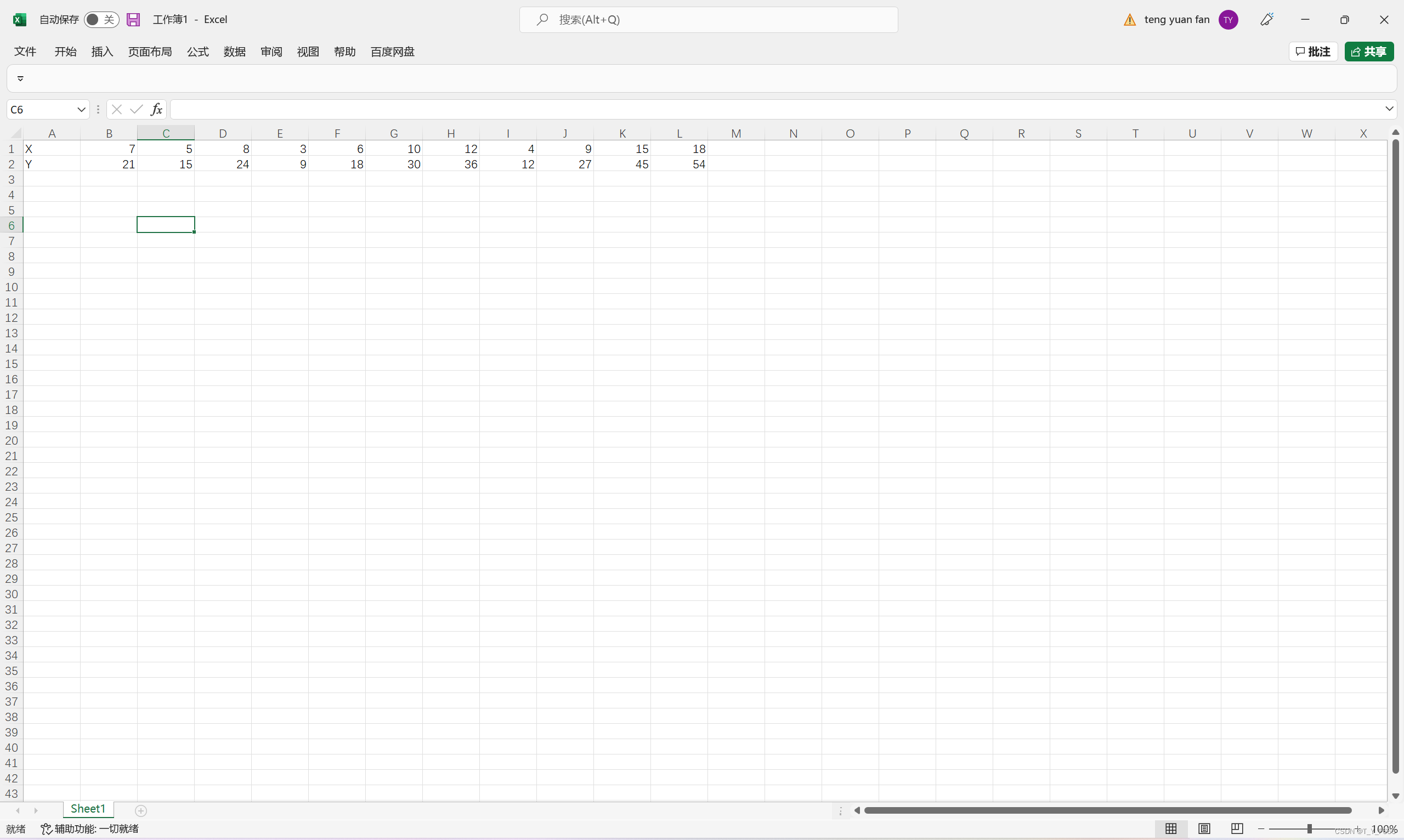Click the formula bar input area
1404x840 pixels.
775,109
